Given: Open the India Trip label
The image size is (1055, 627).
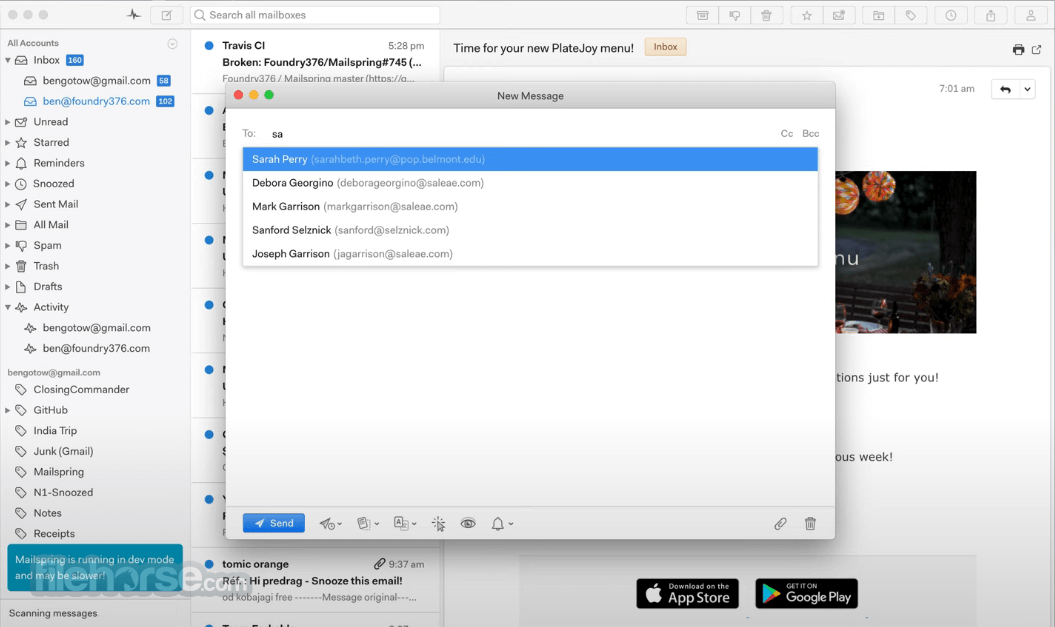Looking at the screenshot, I should click(x=55, y=431).
